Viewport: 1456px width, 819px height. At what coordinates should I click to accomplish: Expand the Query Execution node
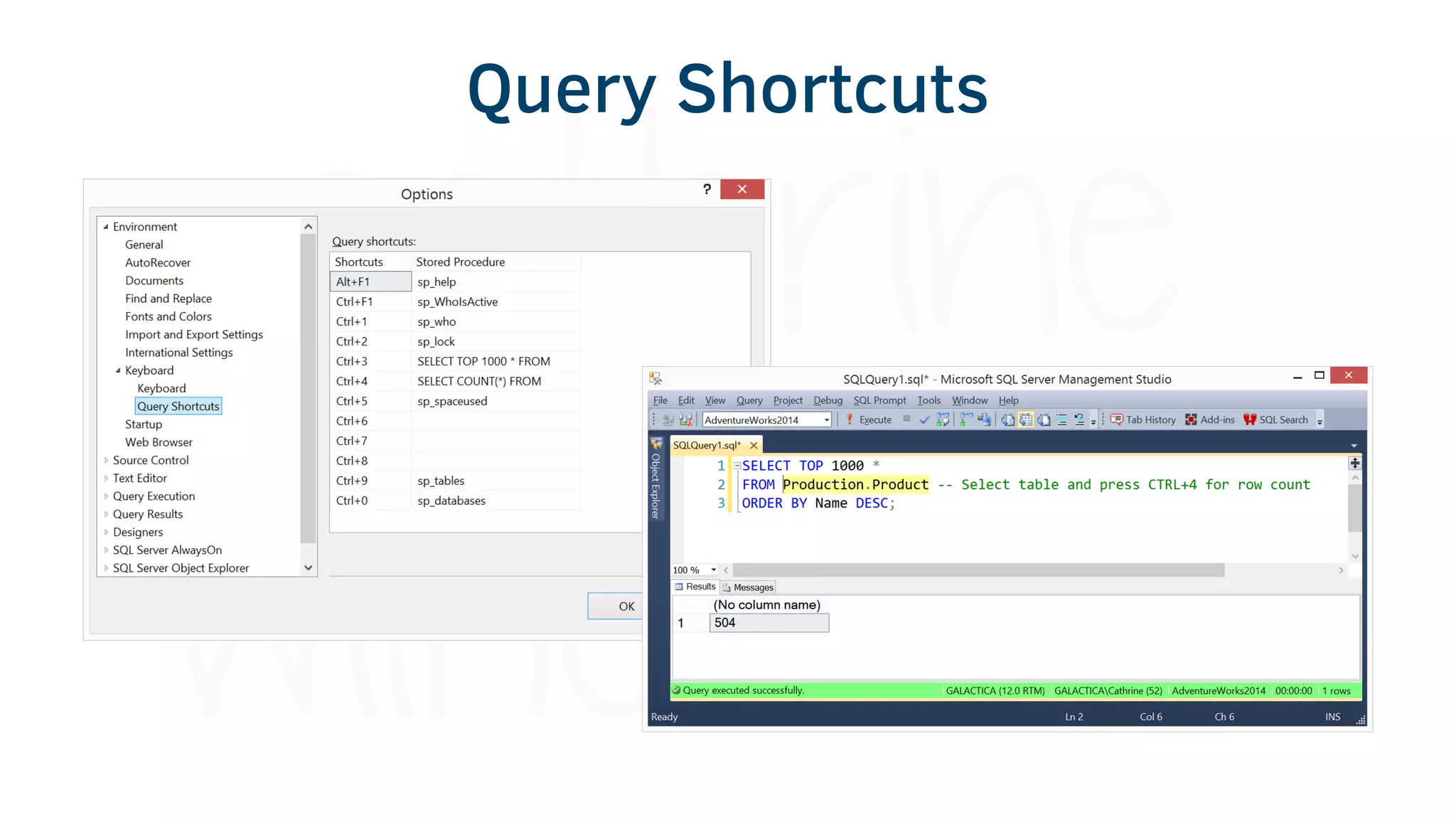point(106,496)
